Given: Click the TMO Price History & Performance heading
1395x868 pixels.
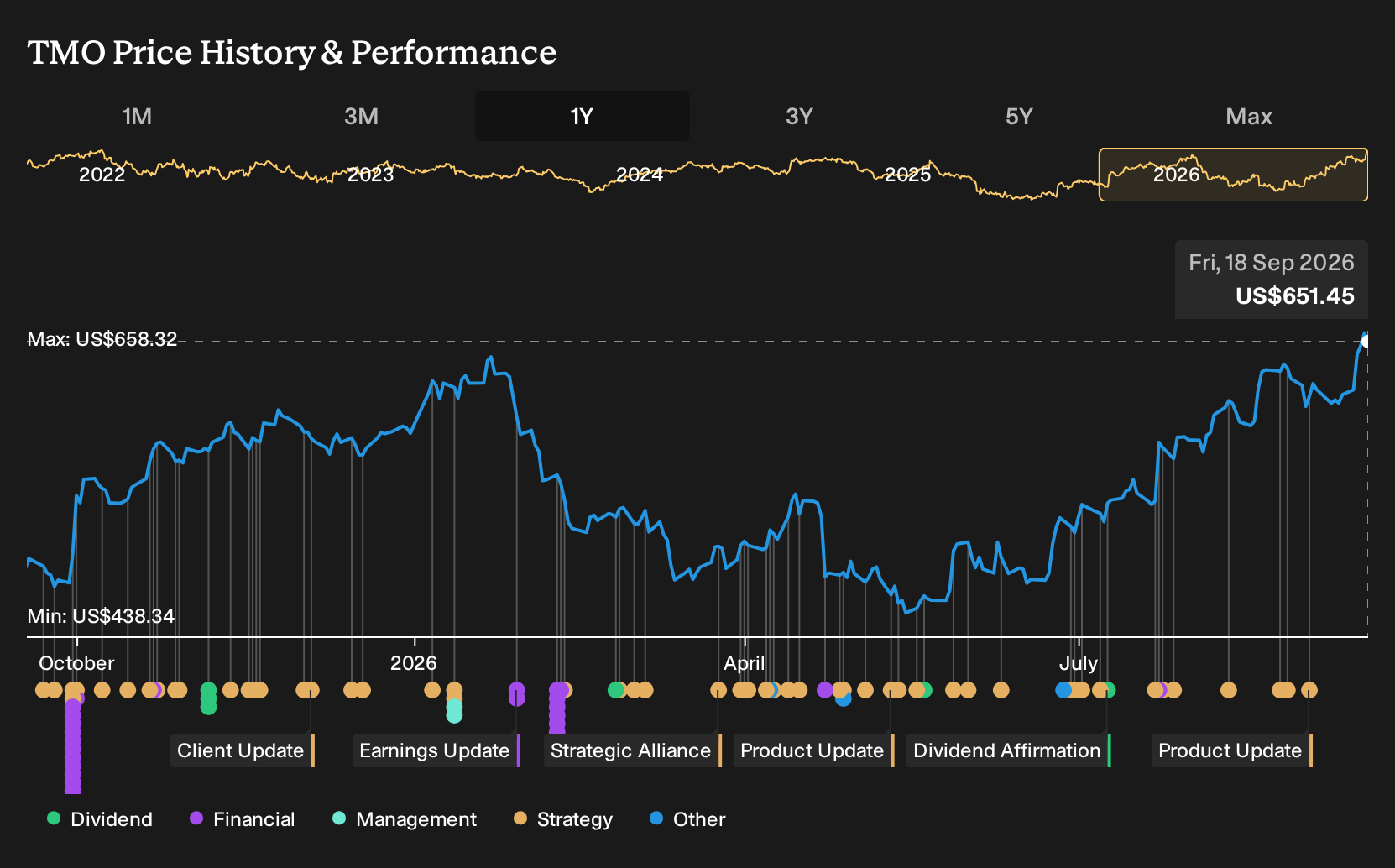Looking at the screenshot, I should pyautogui.click(x=292, y=52).
